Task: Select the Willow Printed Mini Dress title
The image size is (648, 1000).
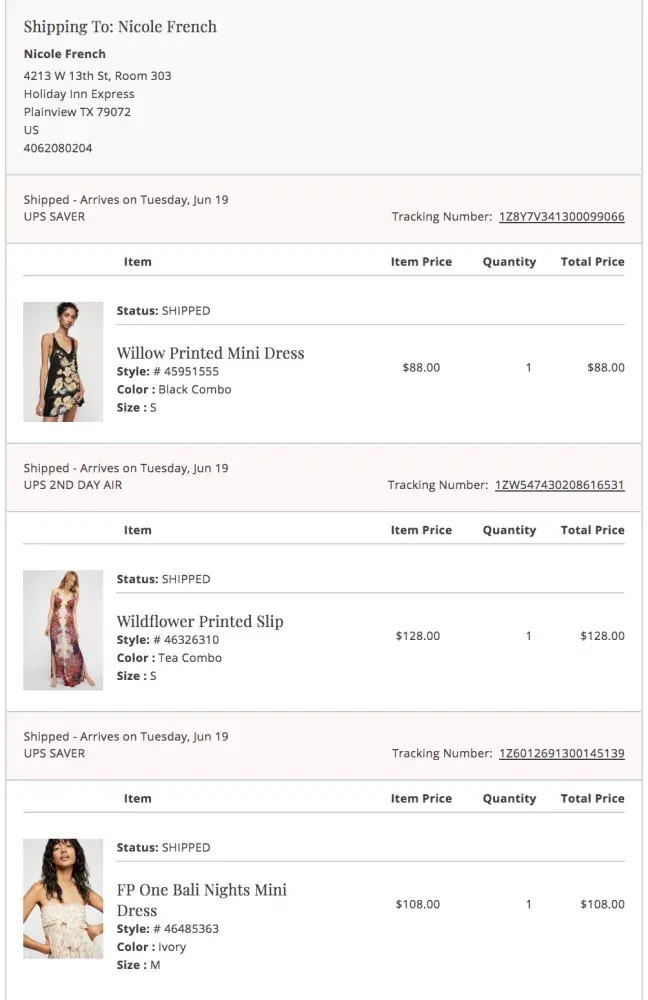Action: [x=210, y=353]
